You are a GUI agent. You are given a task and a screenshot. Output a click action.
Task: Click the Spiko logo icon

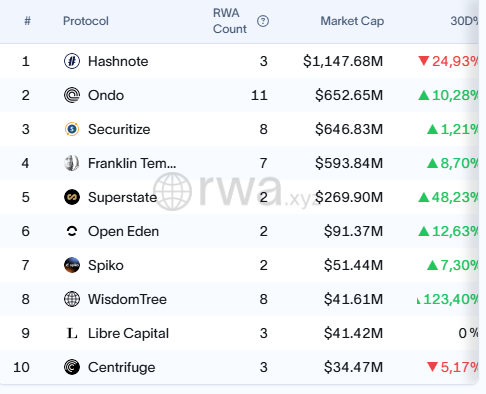[72, 265]
